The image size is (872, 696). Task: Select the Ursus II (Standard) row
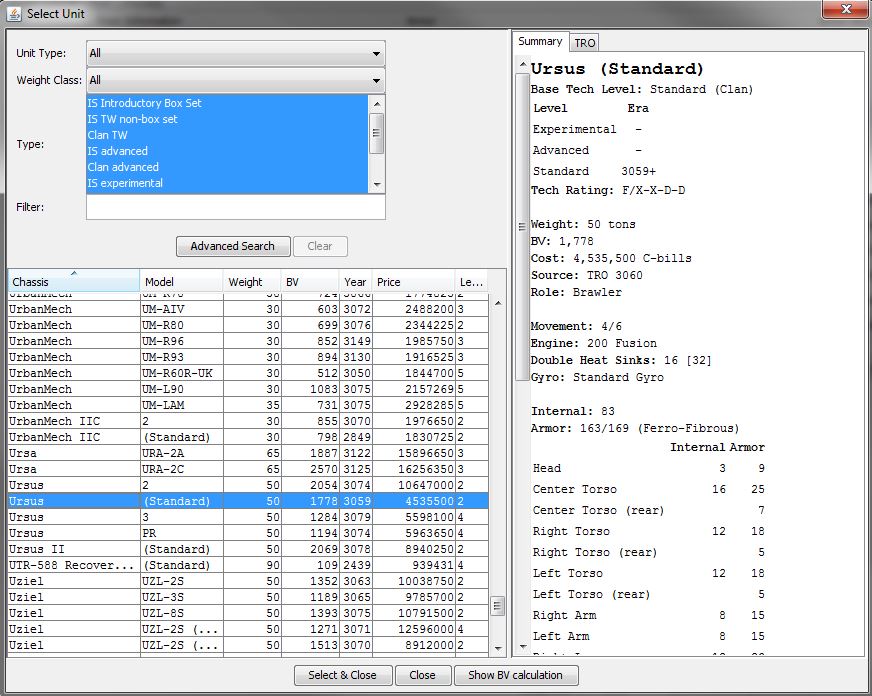click(248, 549)
